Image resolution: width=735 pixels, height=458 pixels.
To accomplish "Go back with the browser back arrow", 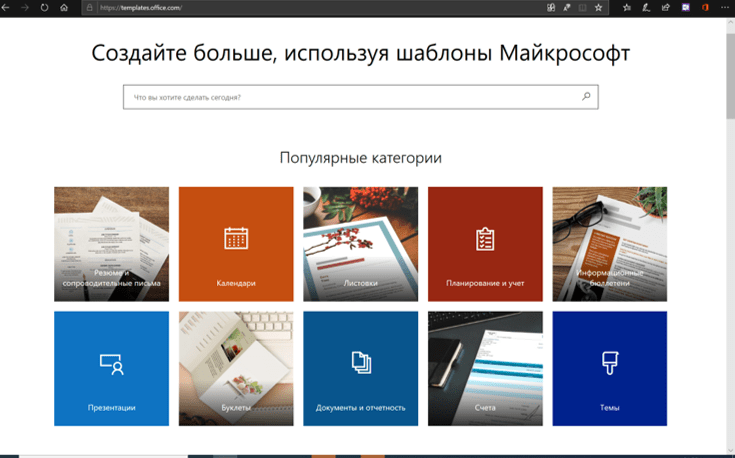I will (x=6, y=8).
